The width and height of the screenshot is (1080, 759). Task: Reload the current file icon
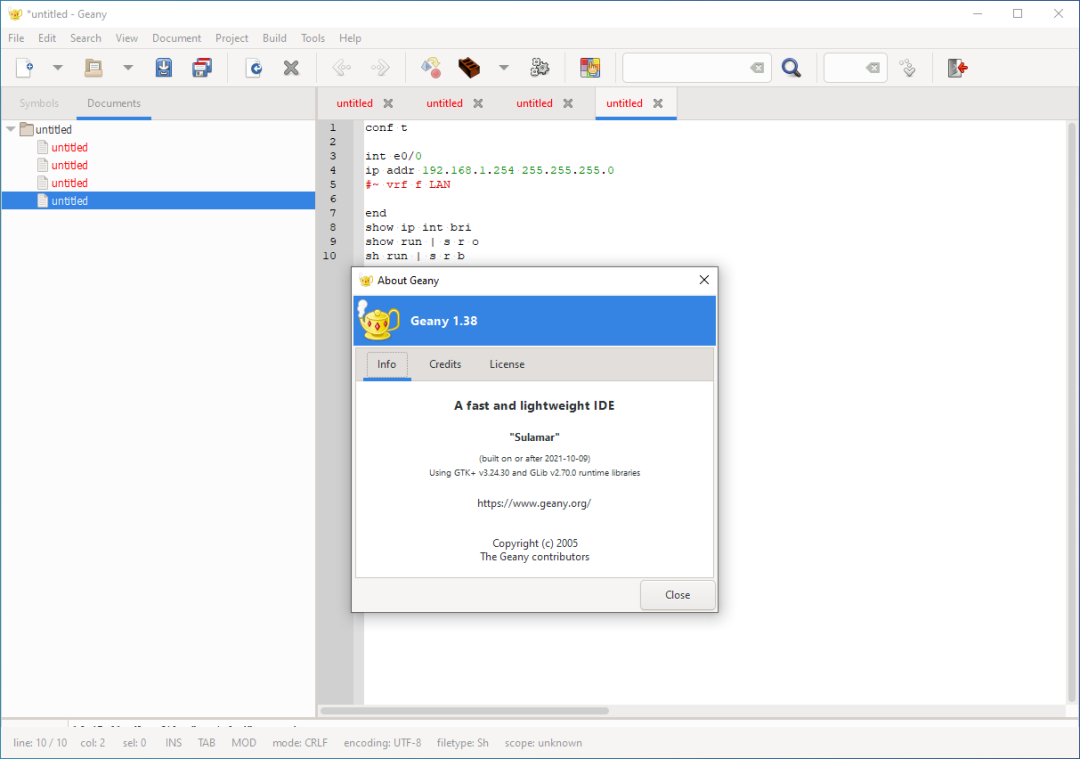(254, 67)
